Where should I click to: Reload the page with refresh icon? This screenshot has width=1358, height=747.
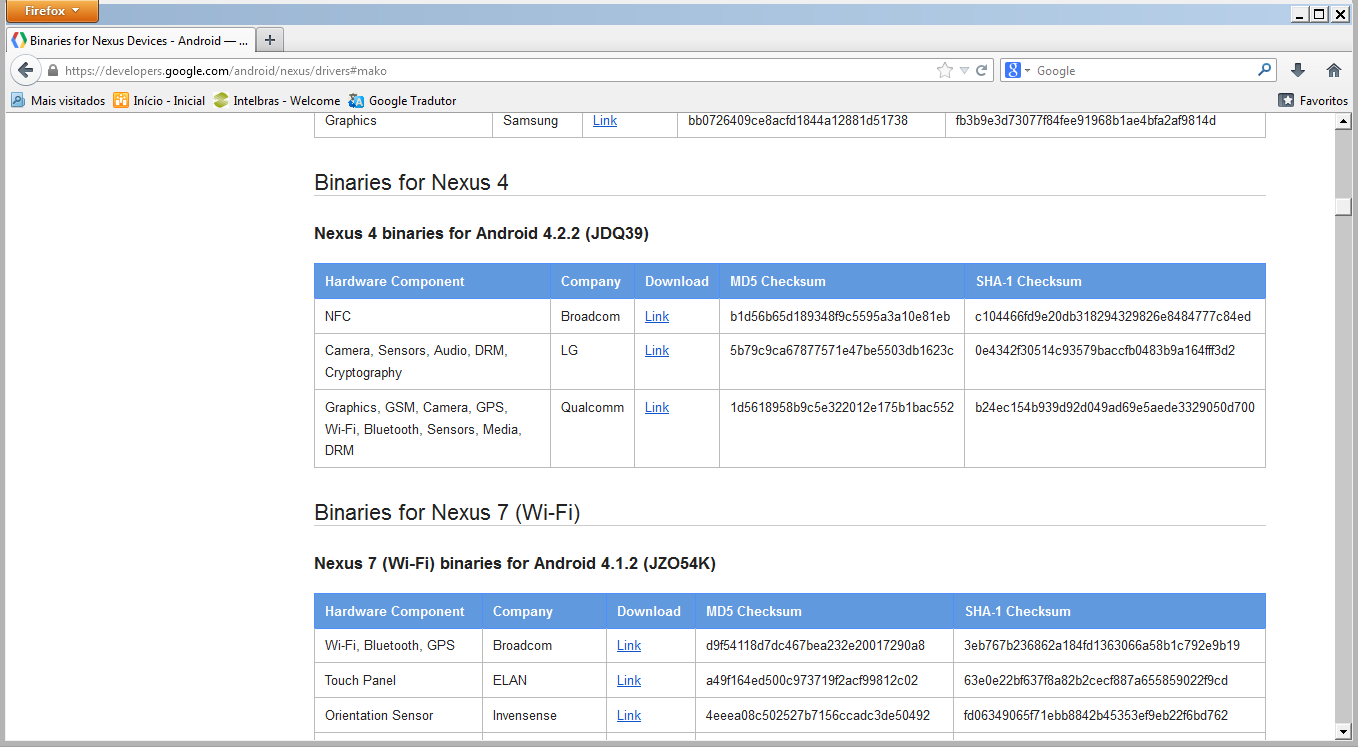(982, 70)
